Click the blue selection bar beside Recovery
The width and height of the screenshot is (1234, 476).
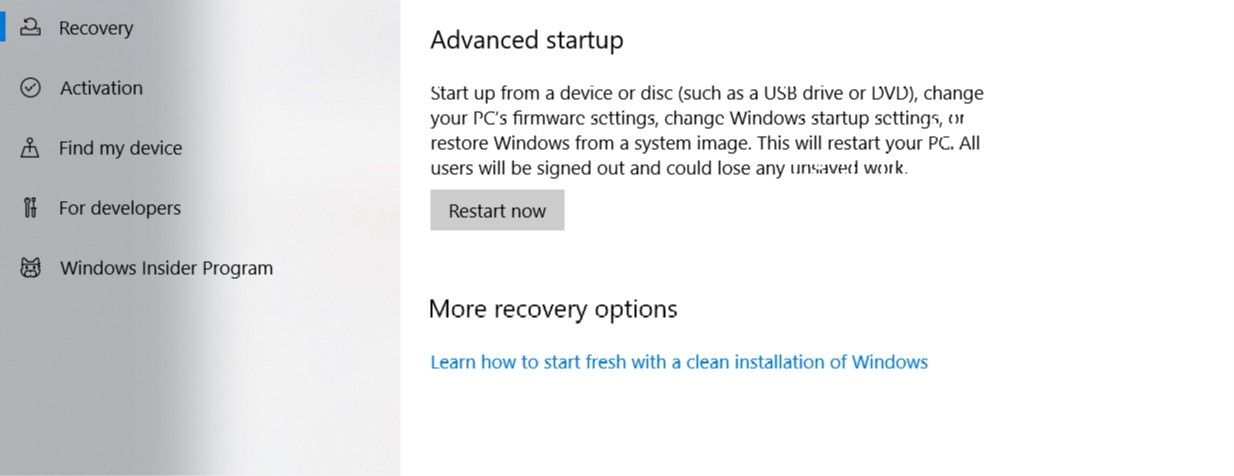(x=3, y=27)
